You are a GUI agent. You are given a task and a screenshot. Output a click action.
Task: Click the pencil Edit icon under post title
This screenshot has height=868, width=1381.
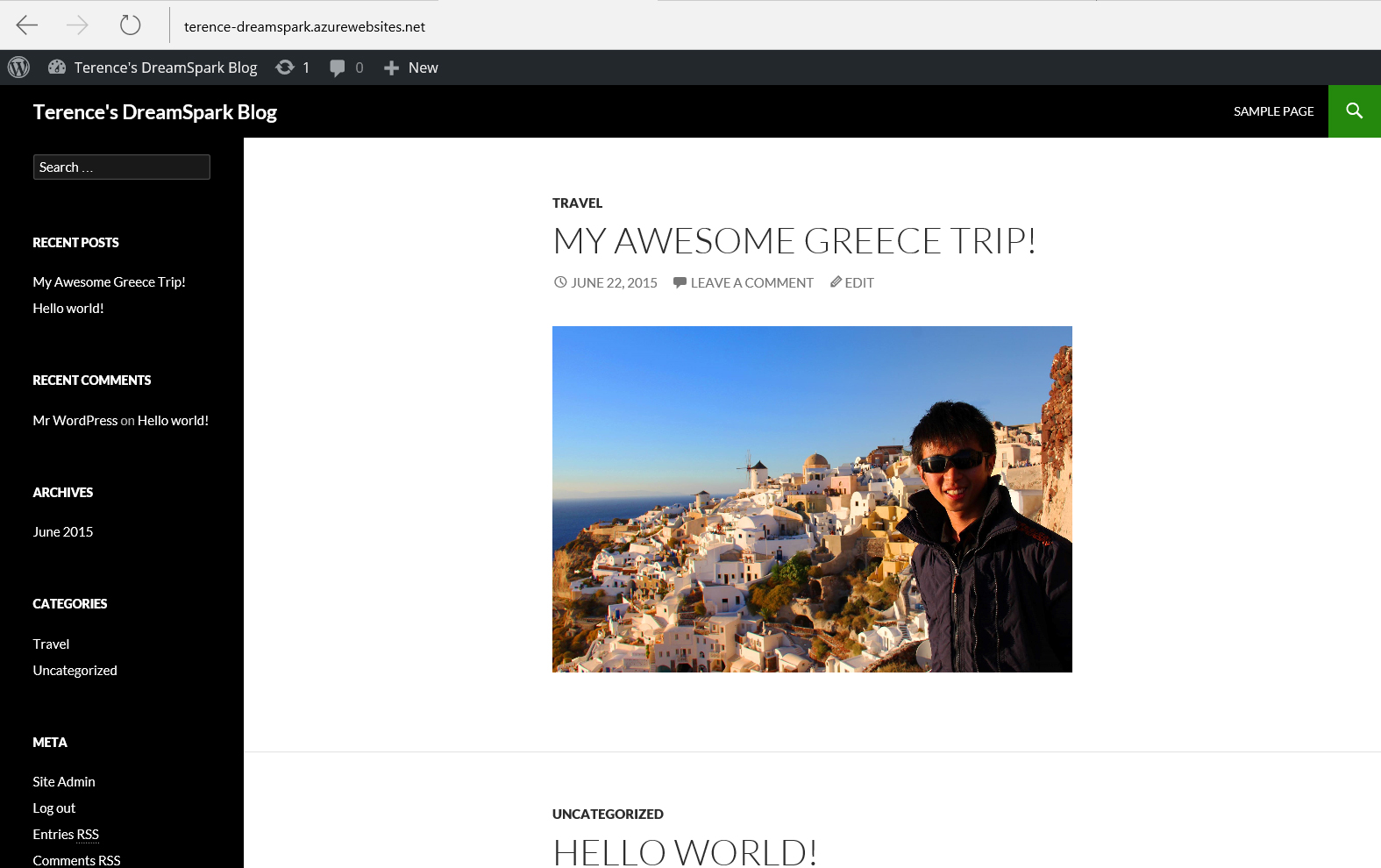(x=836, y=282)
